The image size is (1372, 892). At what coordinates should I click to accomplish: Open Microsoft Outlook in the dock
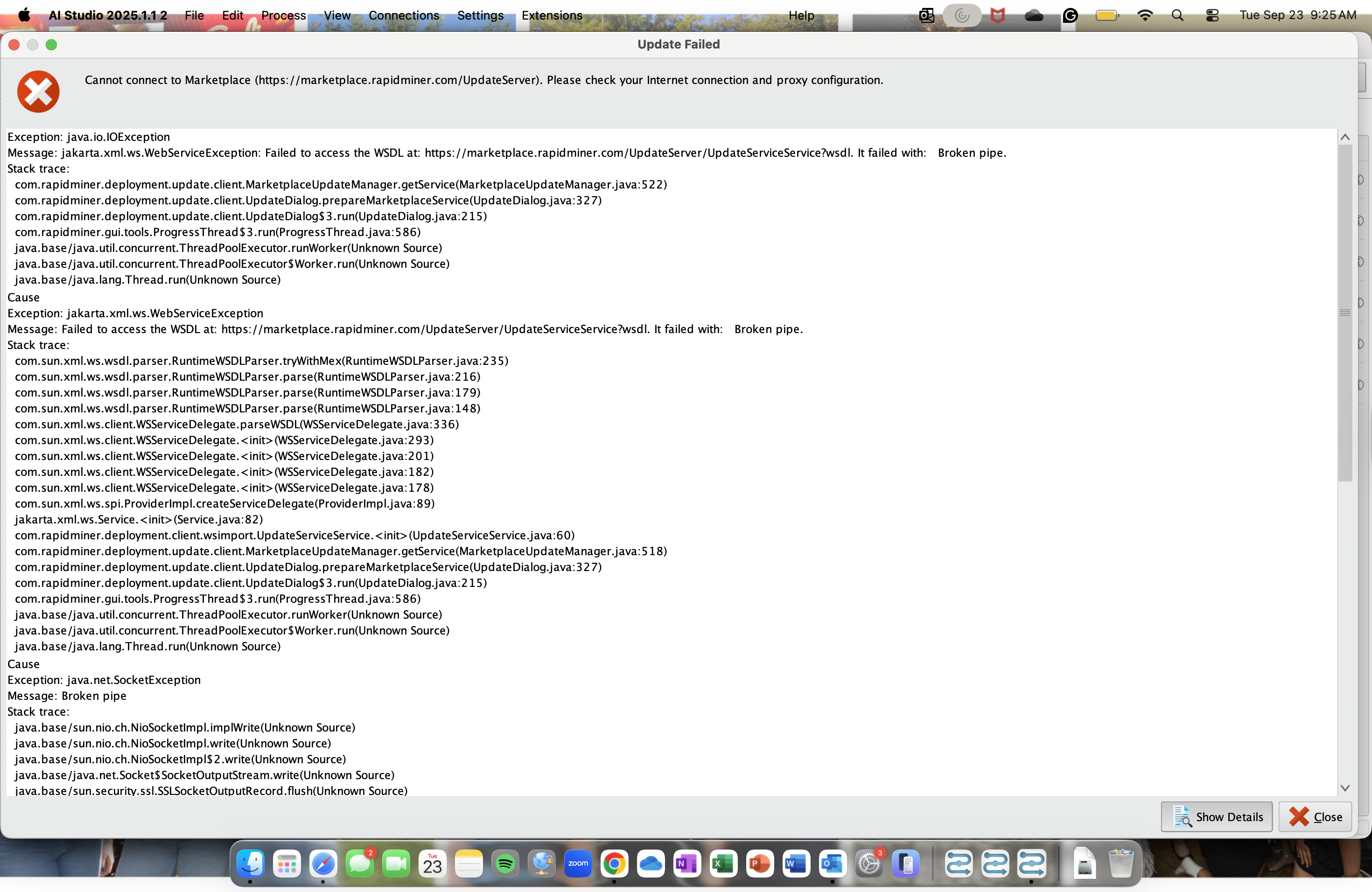pyautogui.click(x=832, y=863)
